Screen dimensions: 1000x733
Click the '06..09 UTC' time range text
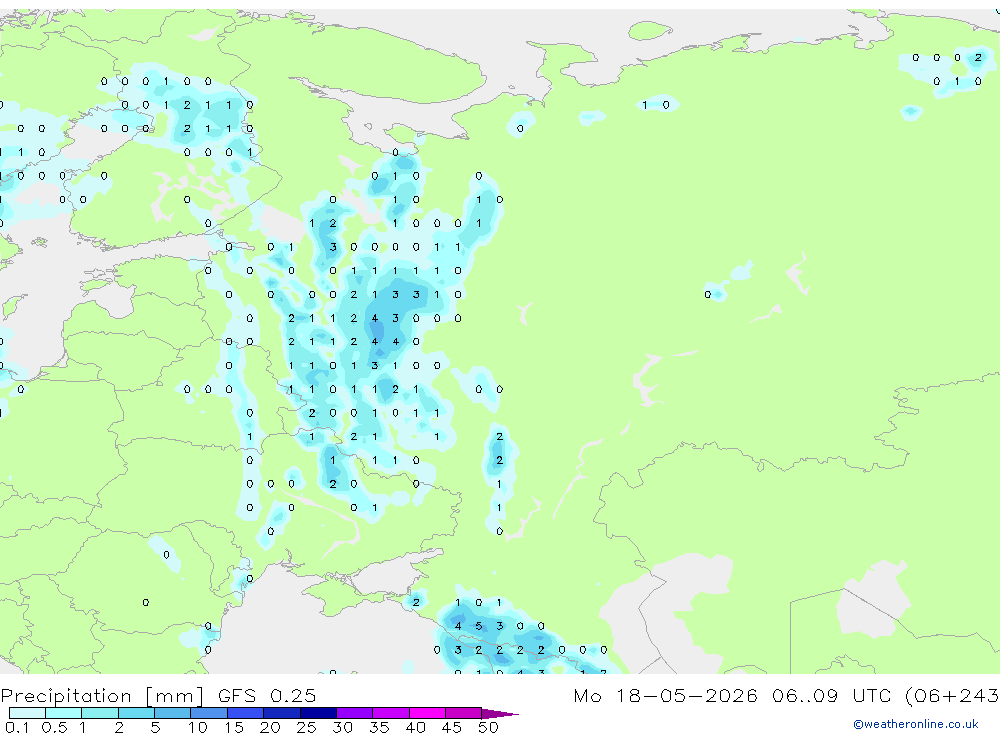(833, 696)
